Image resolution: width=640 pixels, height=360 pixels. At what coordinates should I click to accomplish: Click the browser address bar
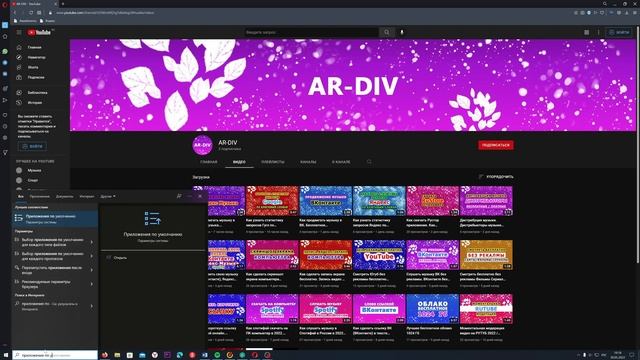coord(310,13)
